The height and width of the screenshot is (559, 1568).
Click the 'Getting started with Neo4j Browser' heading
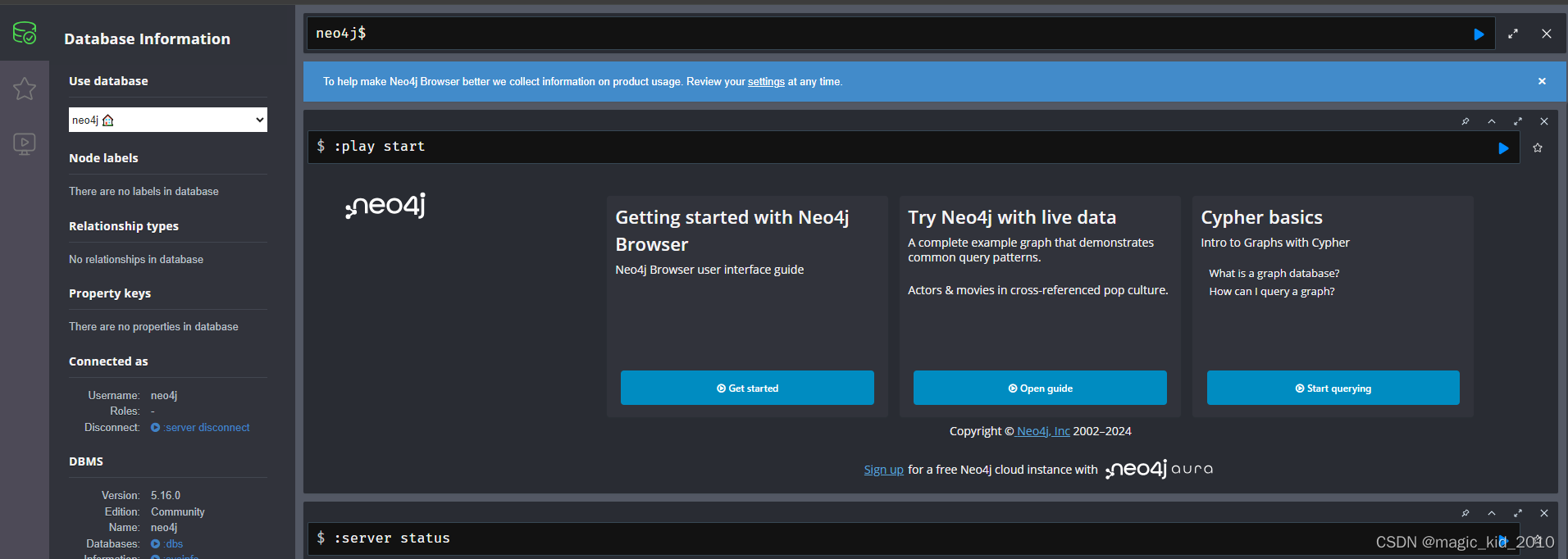732,231
